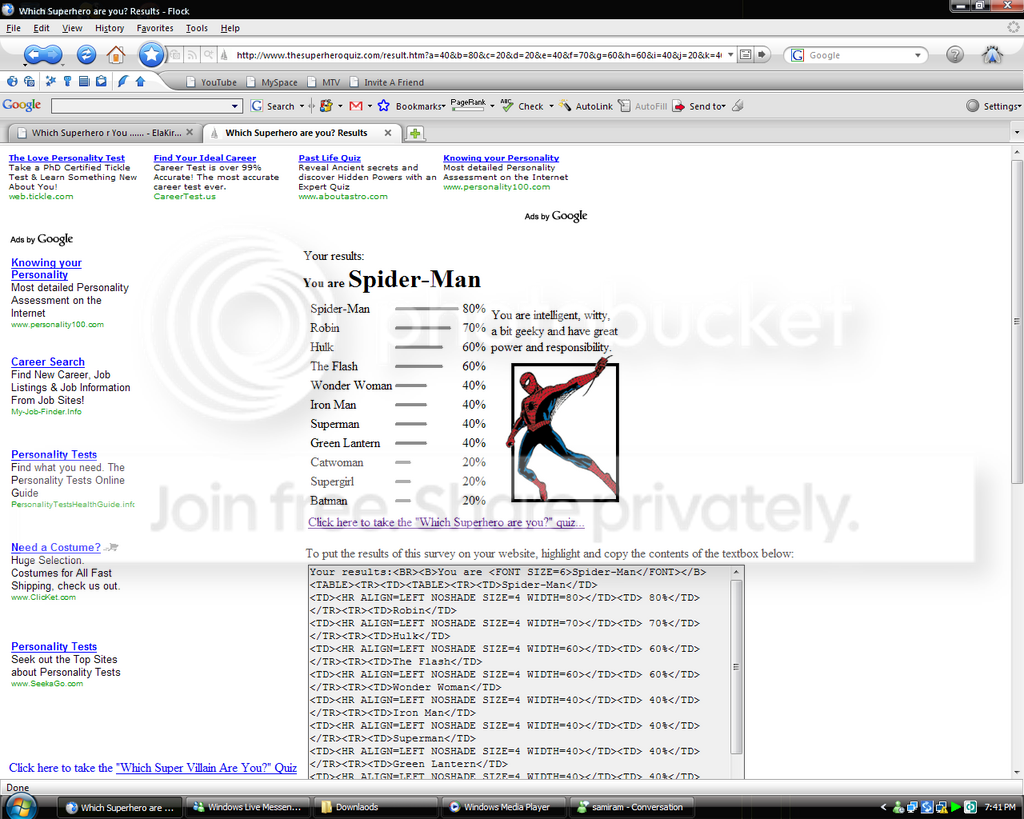Click the AutoLink wand button

tap(586, 106)
